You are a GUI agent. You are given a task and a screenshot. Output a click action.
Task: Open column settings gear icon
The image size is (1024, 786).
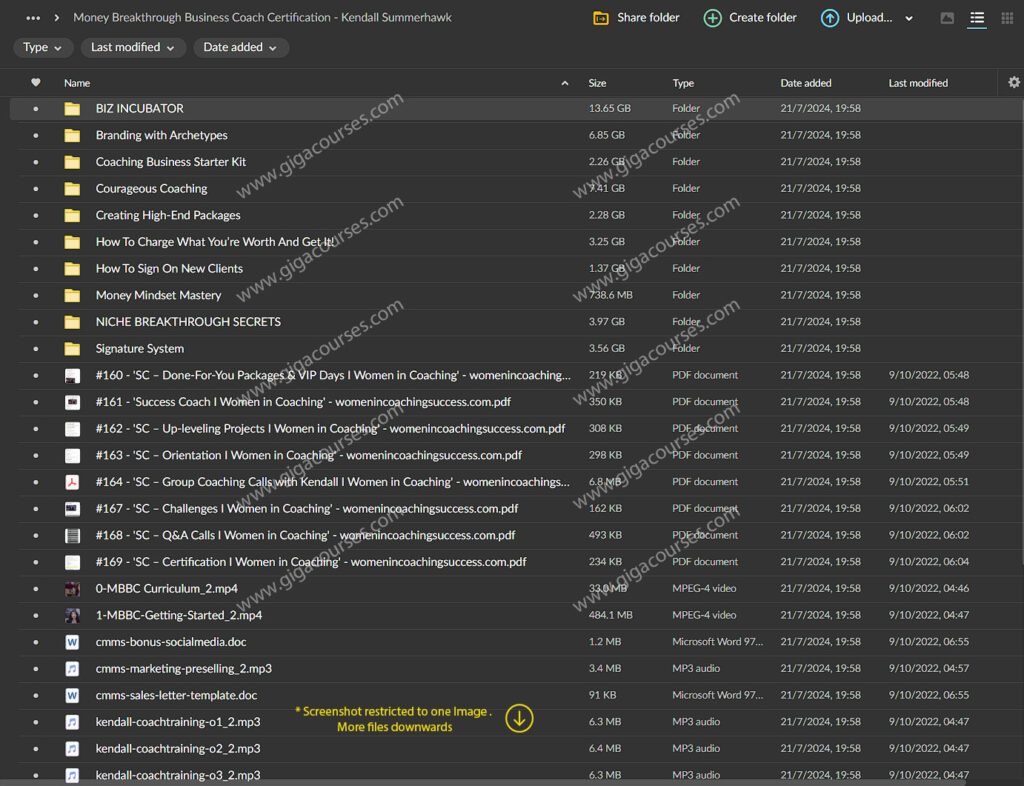(1013, 83)
